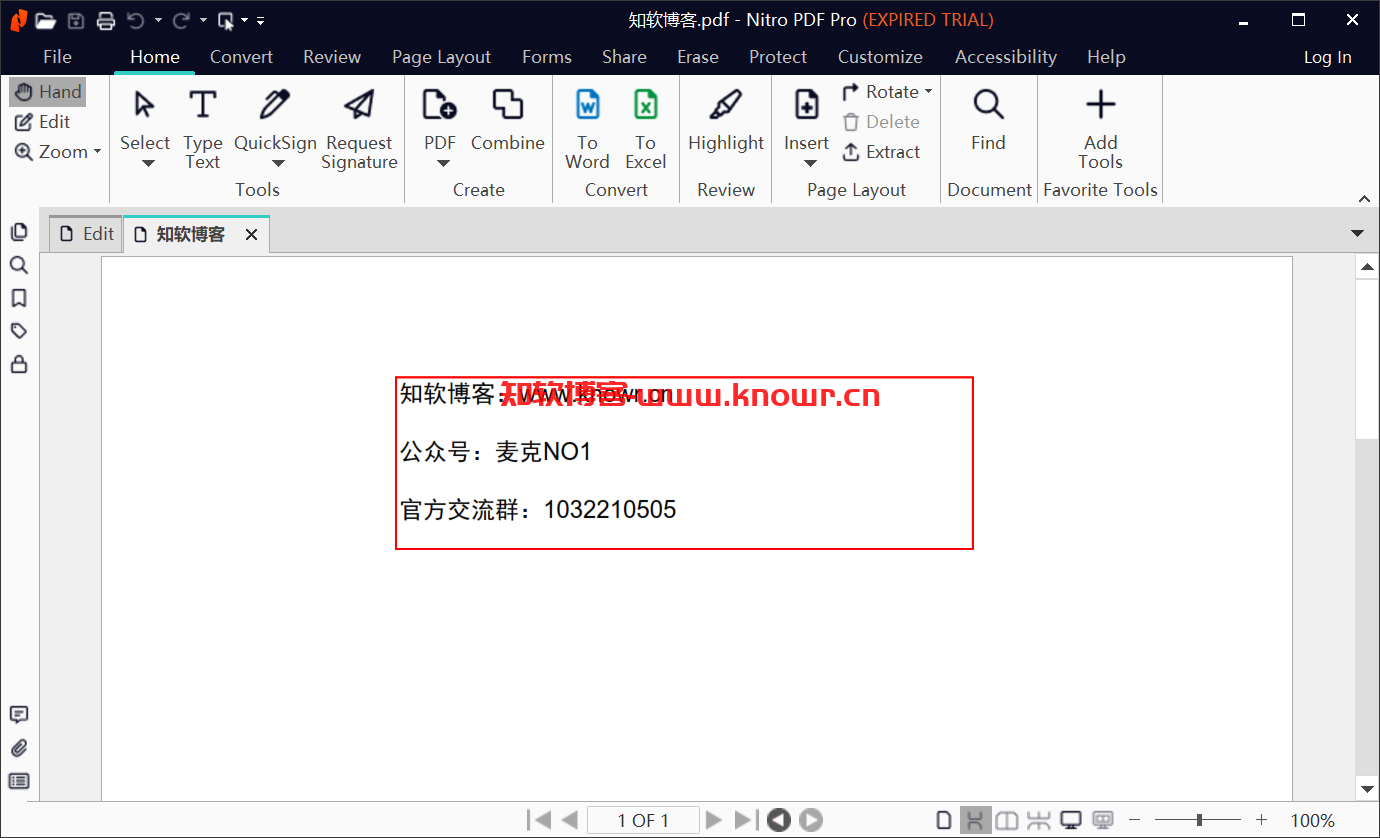
Task: Switch to the Edit document tab
Action: [86, 234]
